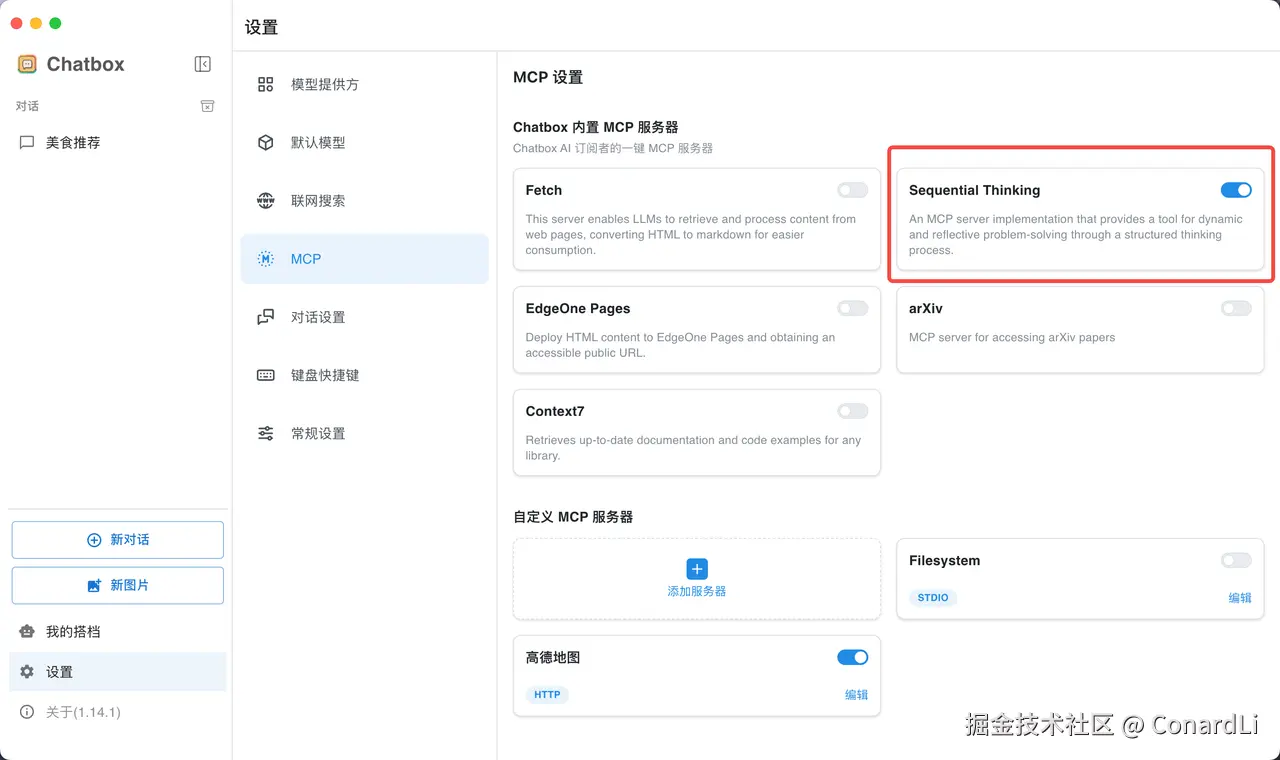Open 我的搭档 in the sidebar
This screenshot has width=1280, height=760.
(117, 632)
